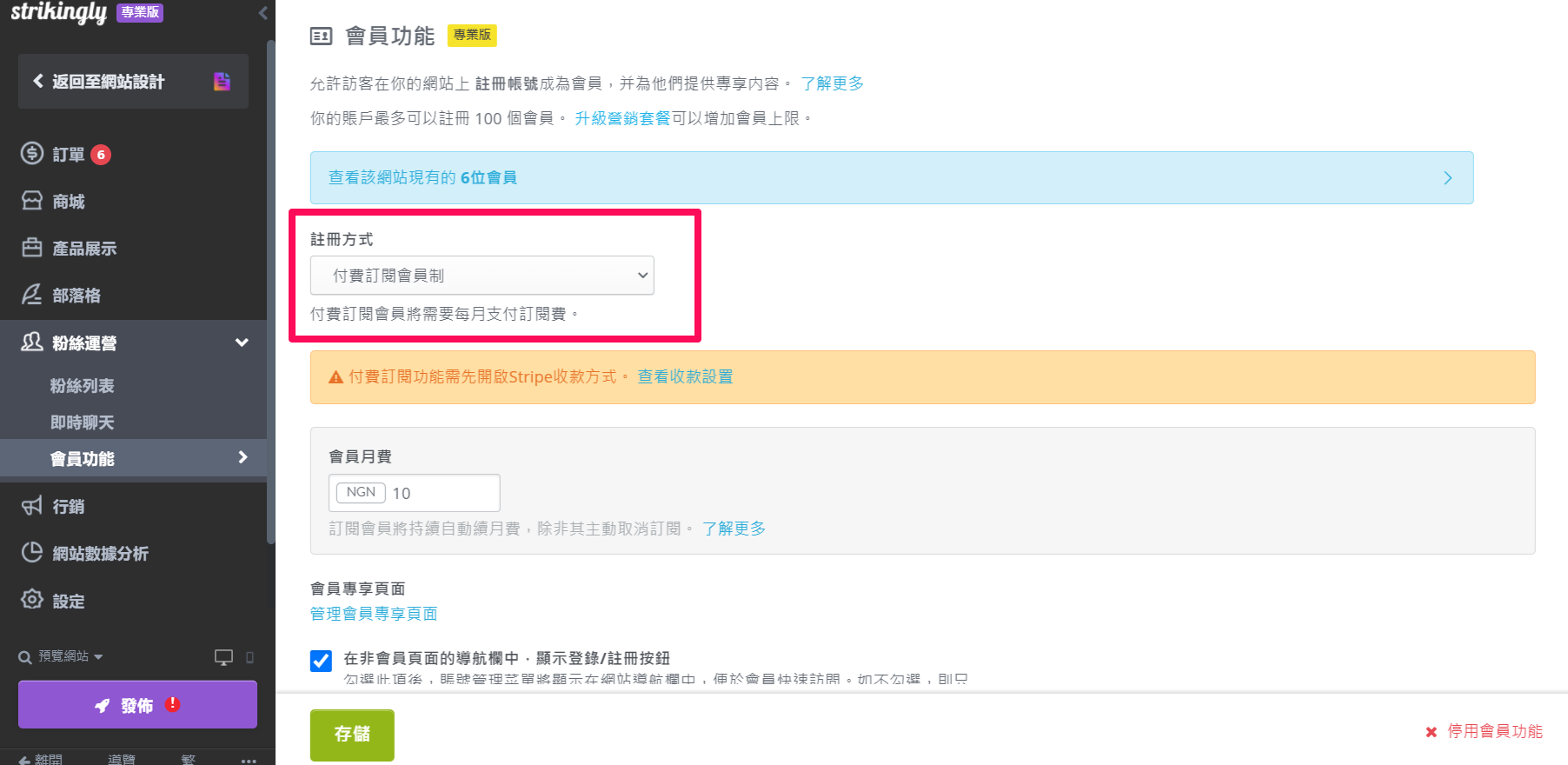Open the 商城 store icon
The image size is (1568, 765).
[x=32, y=201]
